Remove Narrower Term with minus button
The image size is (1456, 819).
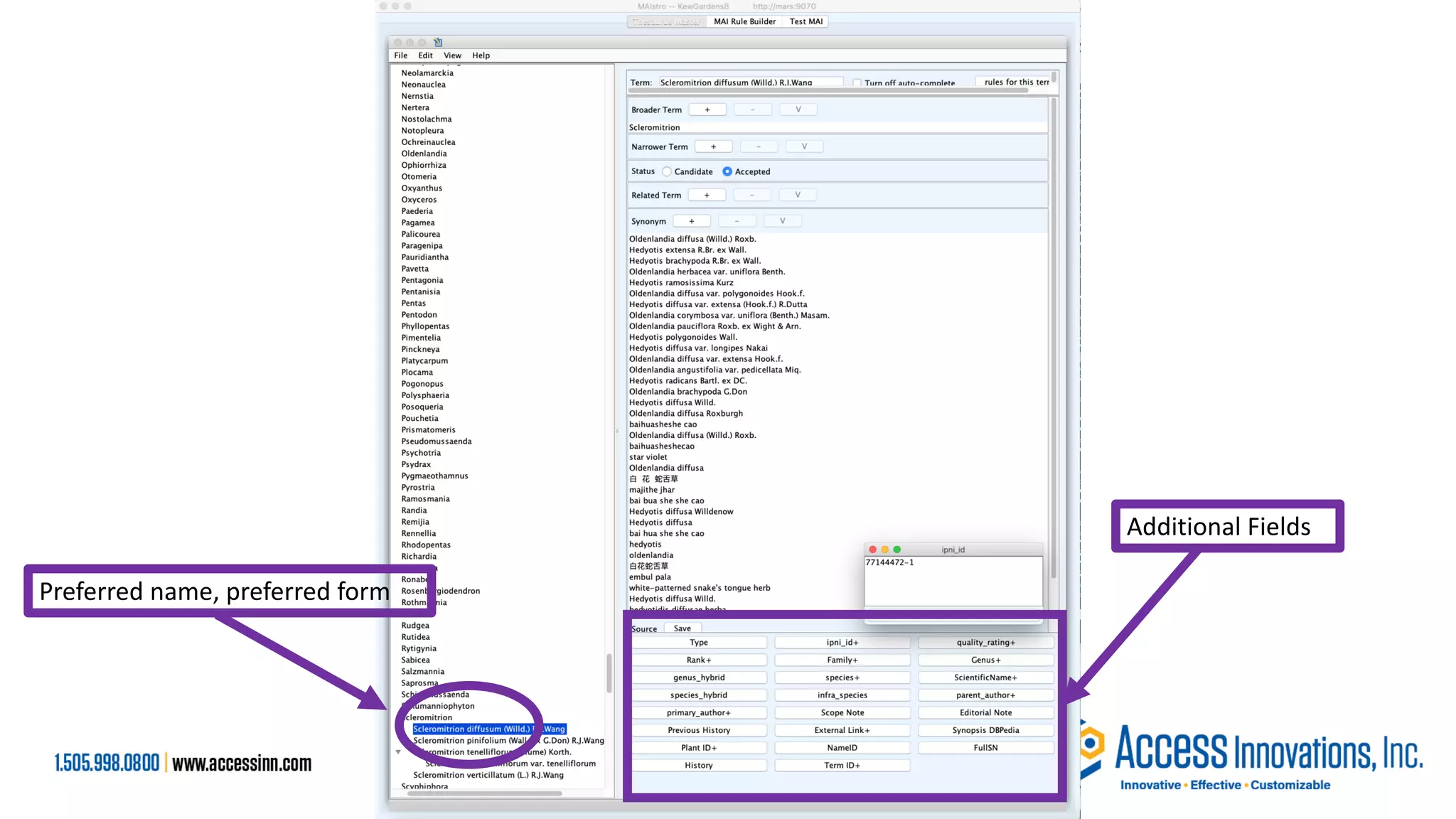point(759,146)
